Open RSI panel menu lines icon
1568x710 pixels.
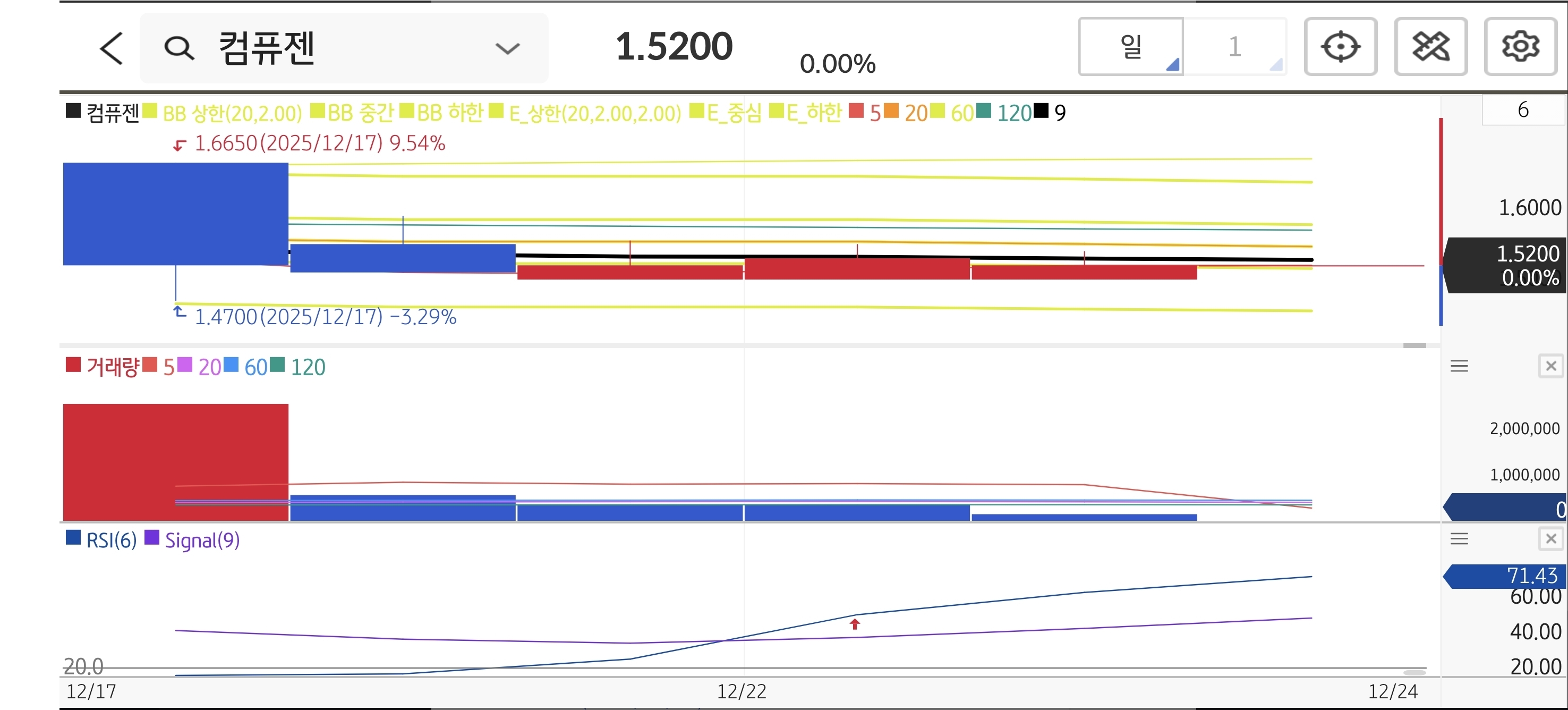tap(1459, 538)
